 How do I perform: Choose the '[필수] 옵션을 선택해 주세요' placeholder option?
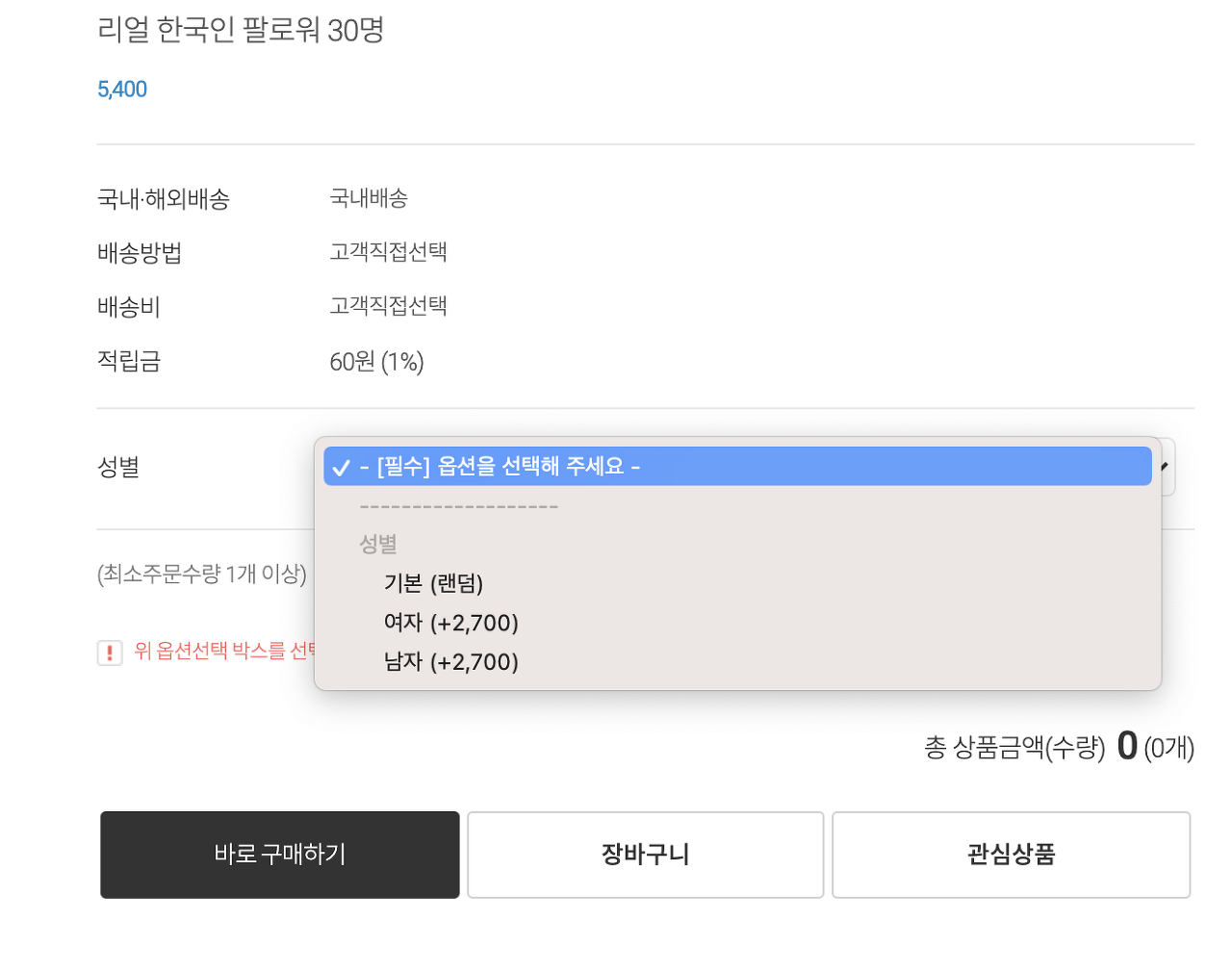[737, 467]
